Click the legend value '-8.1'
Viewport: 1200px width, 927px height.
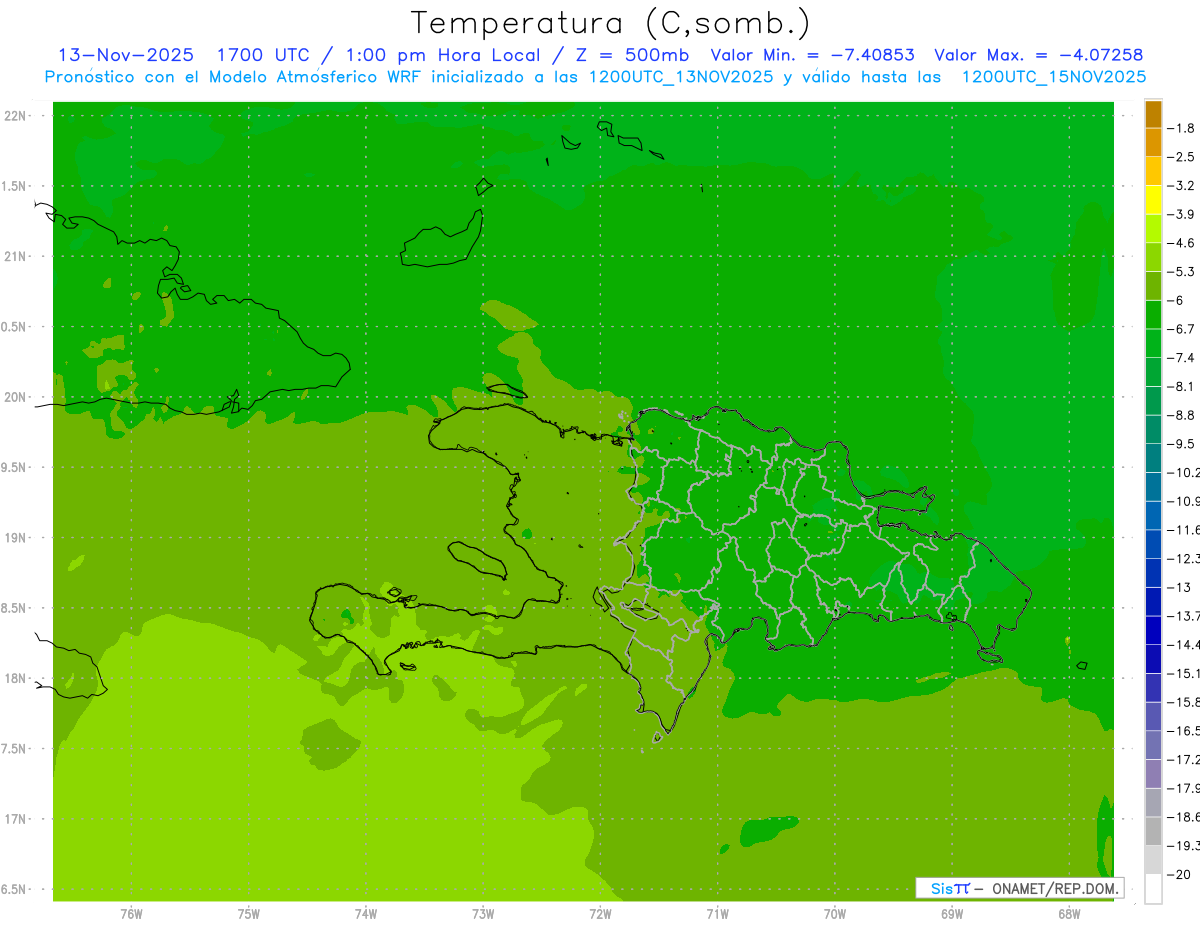(1181, 386)
